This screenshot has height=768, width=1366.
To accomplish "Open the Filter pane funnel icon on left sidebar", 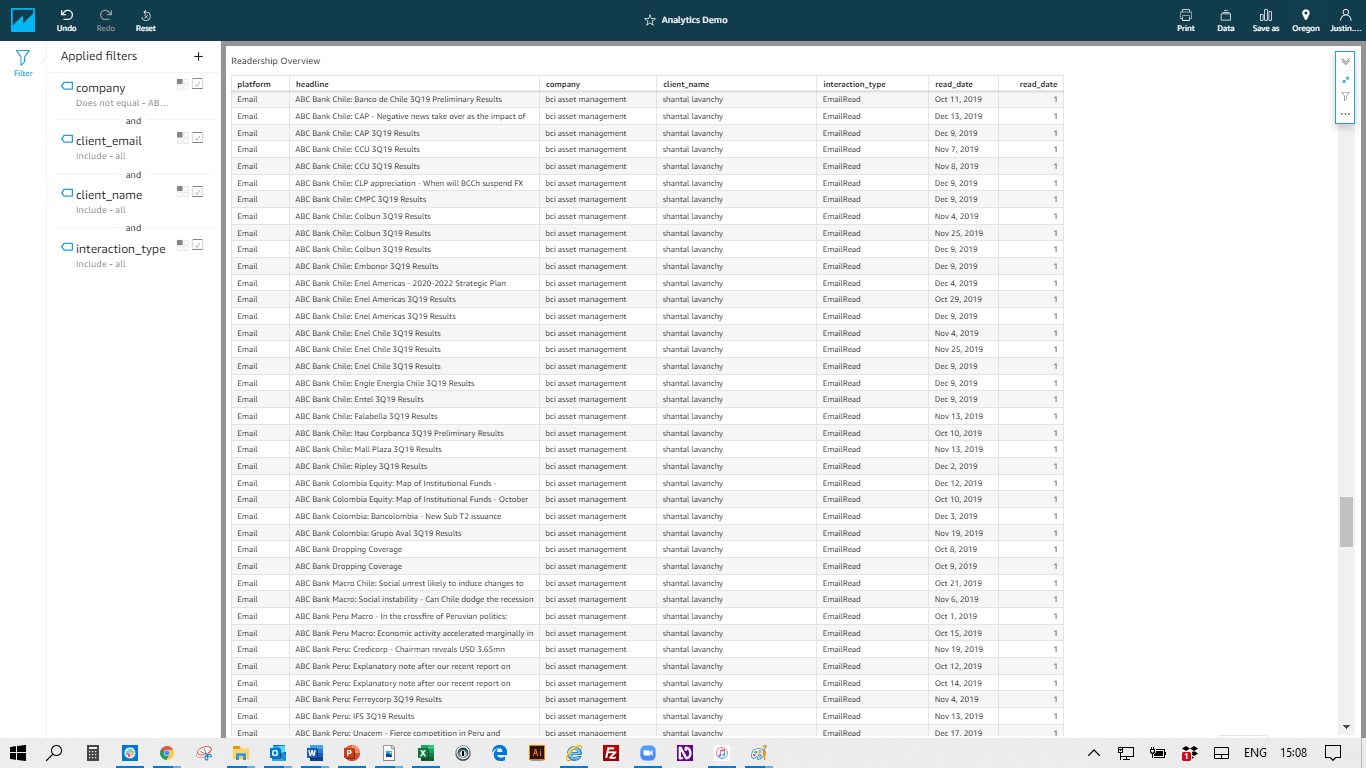I will (23, 59).
